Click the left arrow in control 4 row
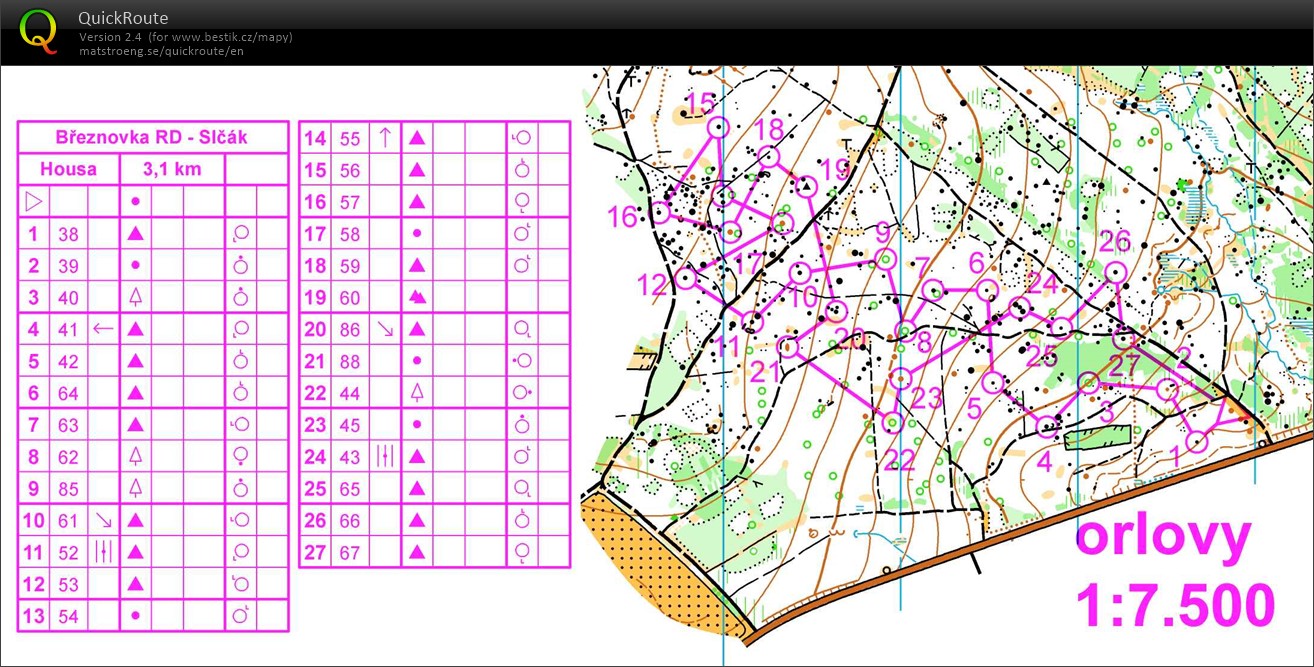Screen dimensions: 1314x667 point(103,328)
